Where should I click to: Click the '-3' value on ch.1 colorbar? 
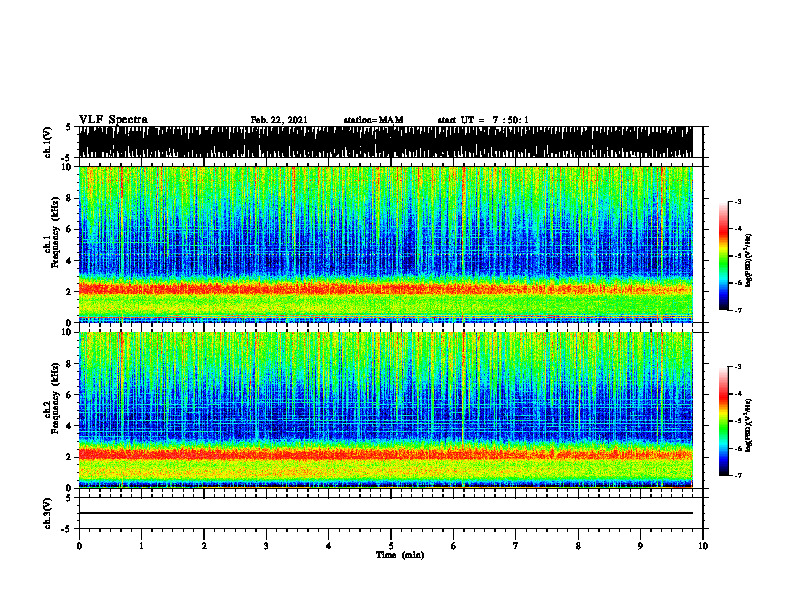coord(738,201)
